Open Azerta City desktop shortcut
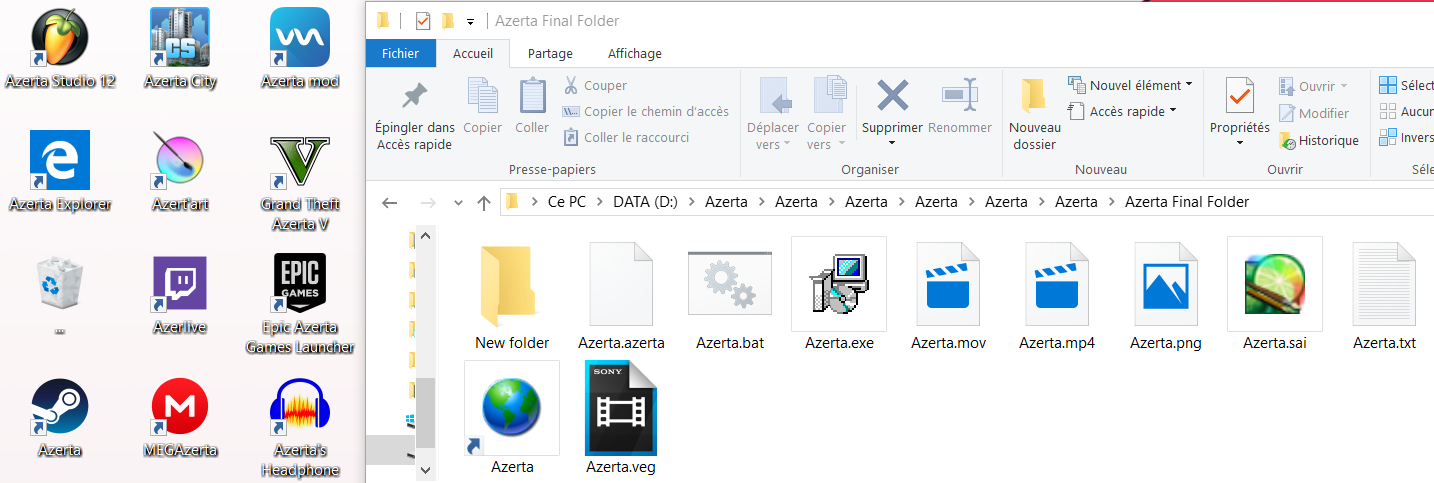 180,48
